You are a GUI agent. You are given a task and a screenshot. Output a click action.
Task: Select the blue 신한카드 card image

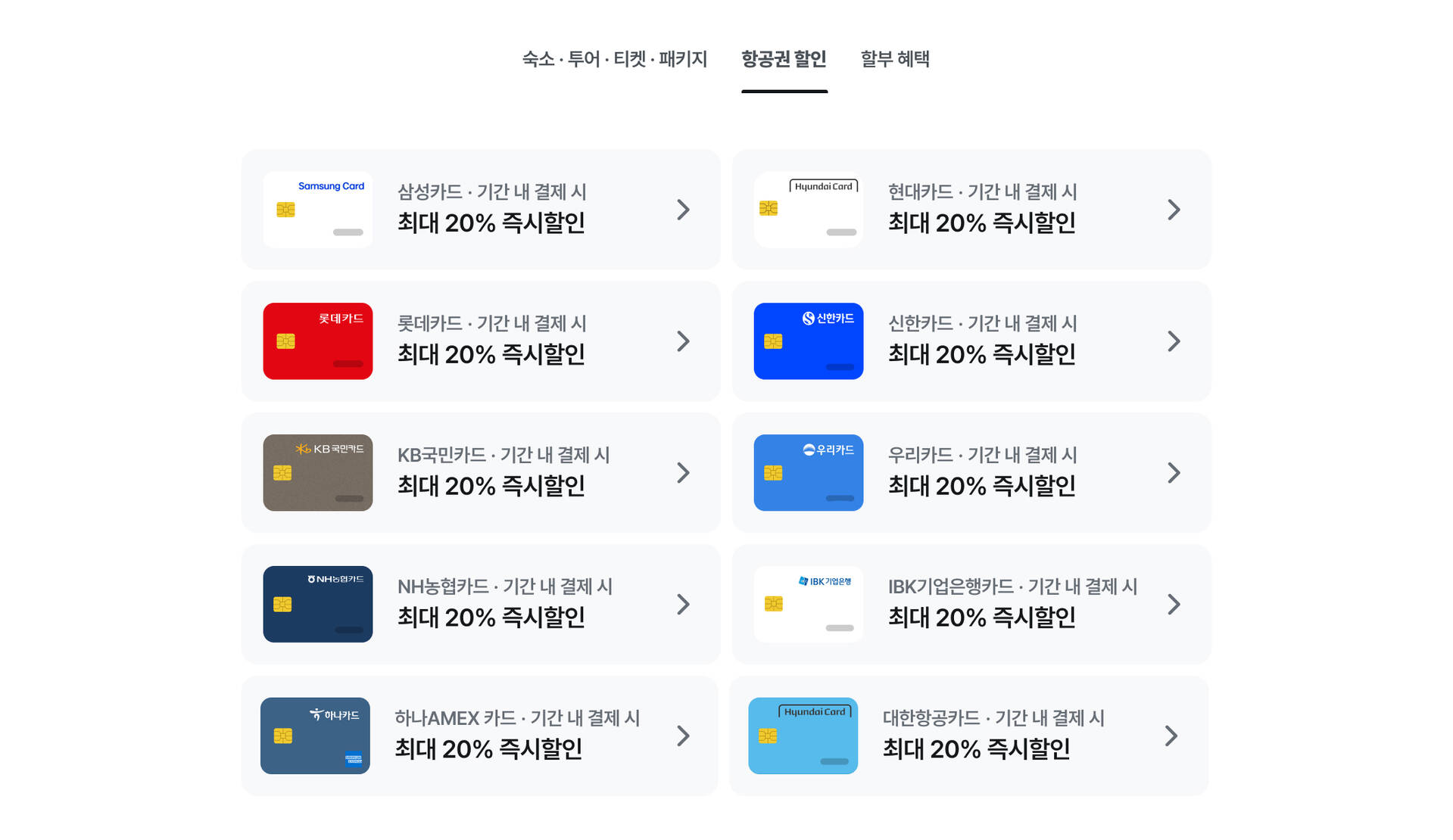coord(808,341)
